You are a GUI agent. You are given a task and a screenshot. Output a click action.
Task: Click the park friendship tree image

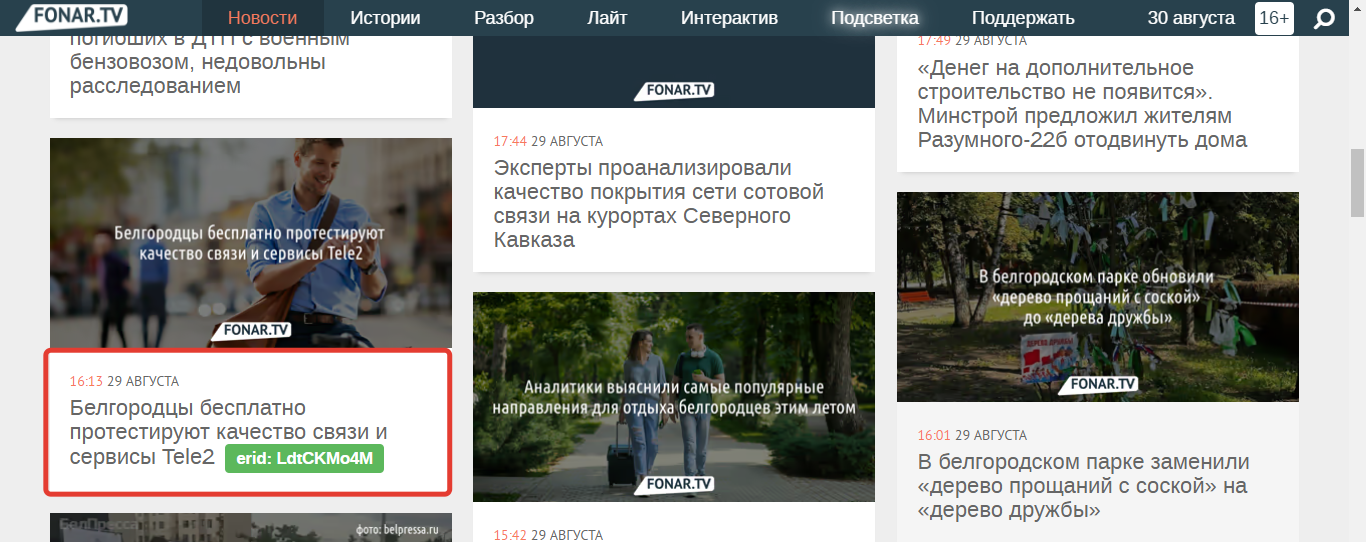pos(1097,296)
